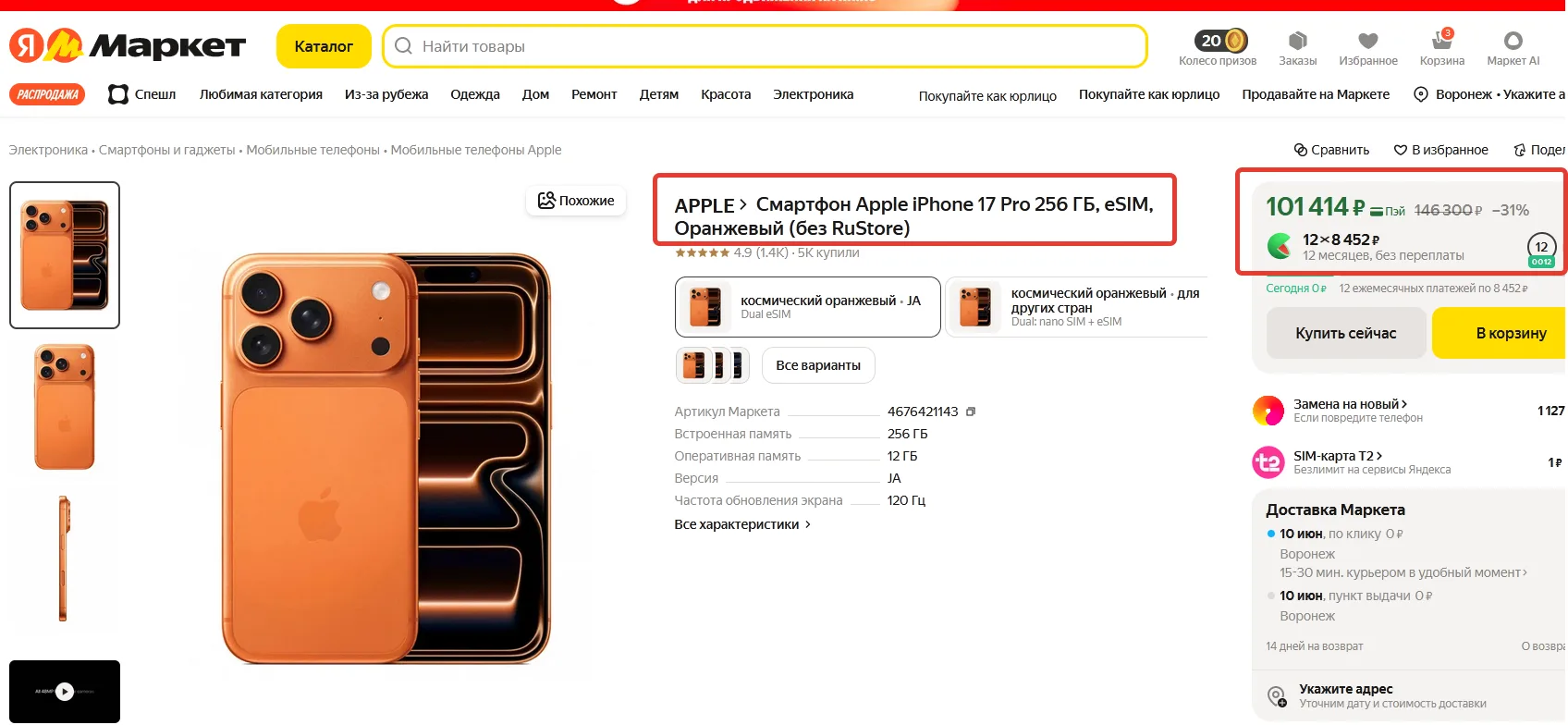Screen dimensions: 1568x725
Task: Click Все варианты button
Action: point(818,365)
